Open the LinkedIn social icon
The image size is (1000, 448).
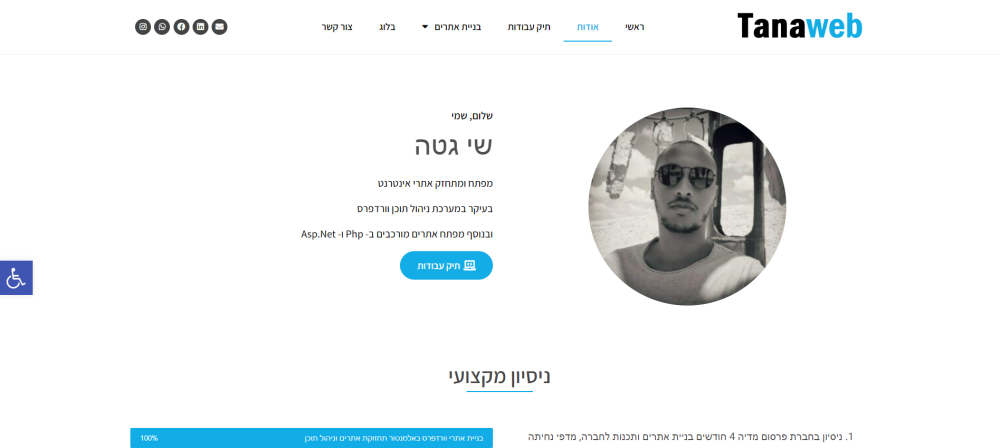click(200, 27)
